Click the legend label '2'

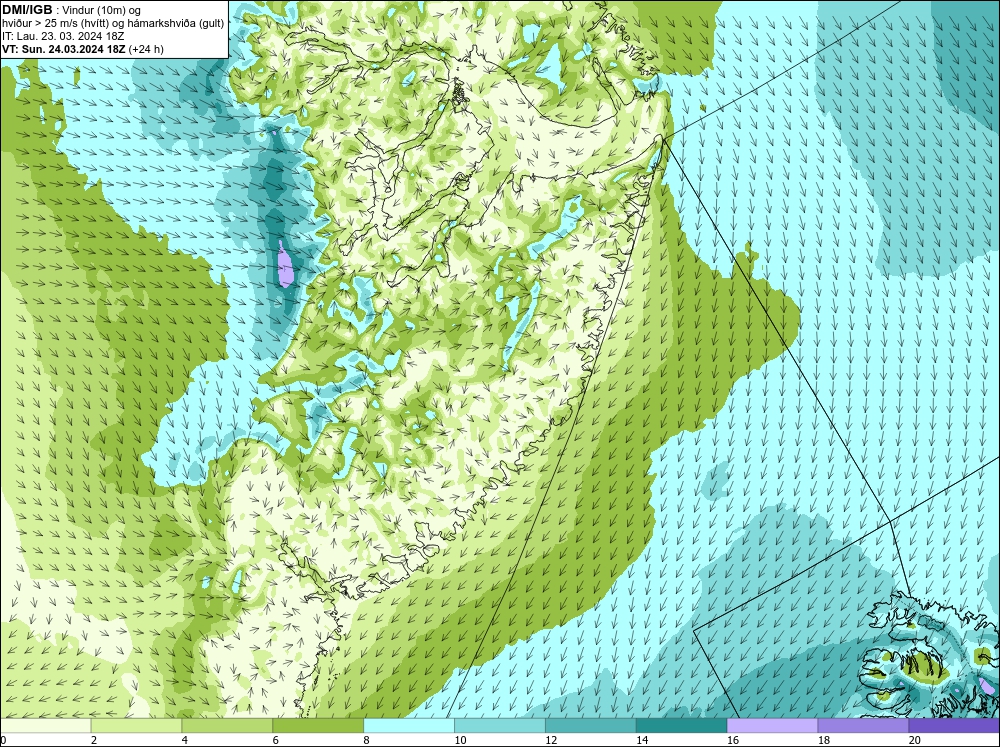click(94, 740)
